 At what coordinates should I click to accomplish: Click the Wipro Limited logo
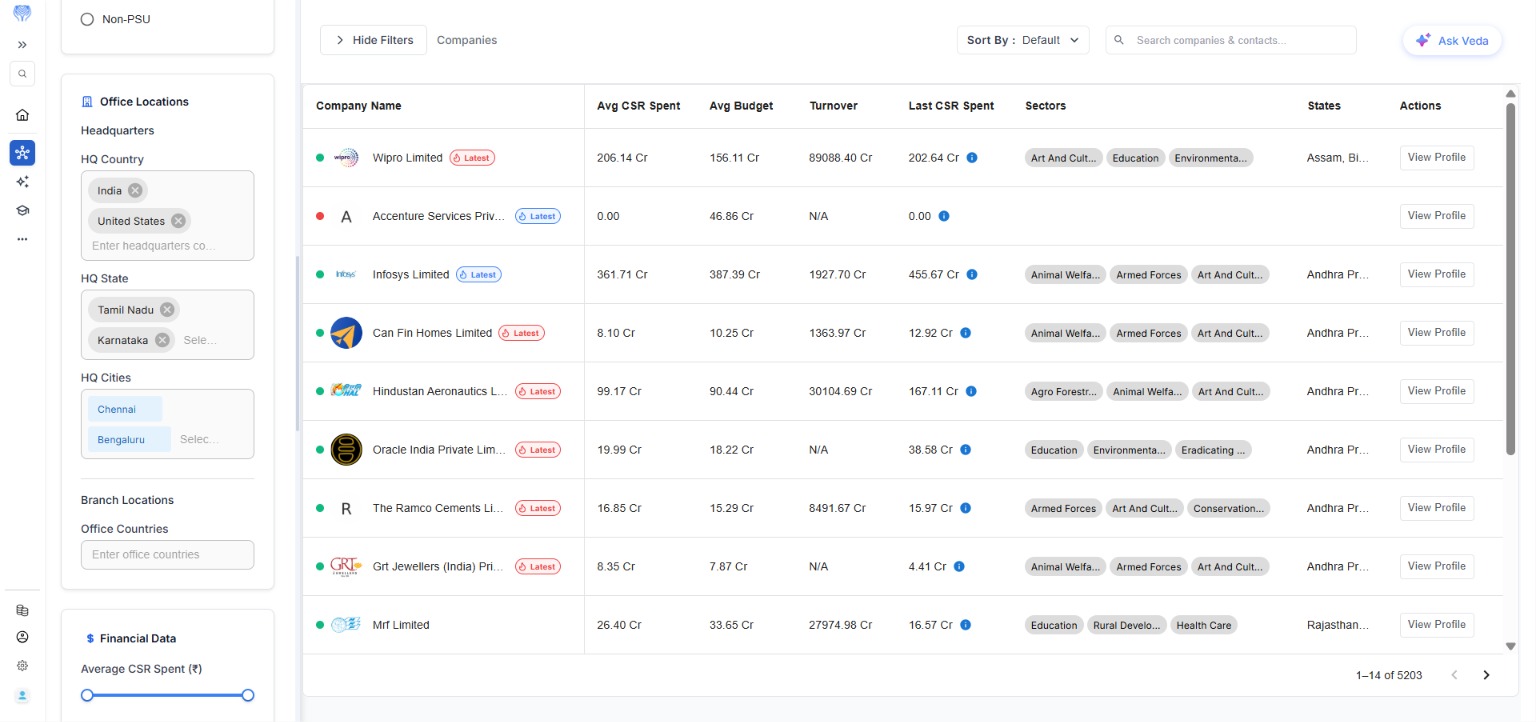tap(346, 158)
